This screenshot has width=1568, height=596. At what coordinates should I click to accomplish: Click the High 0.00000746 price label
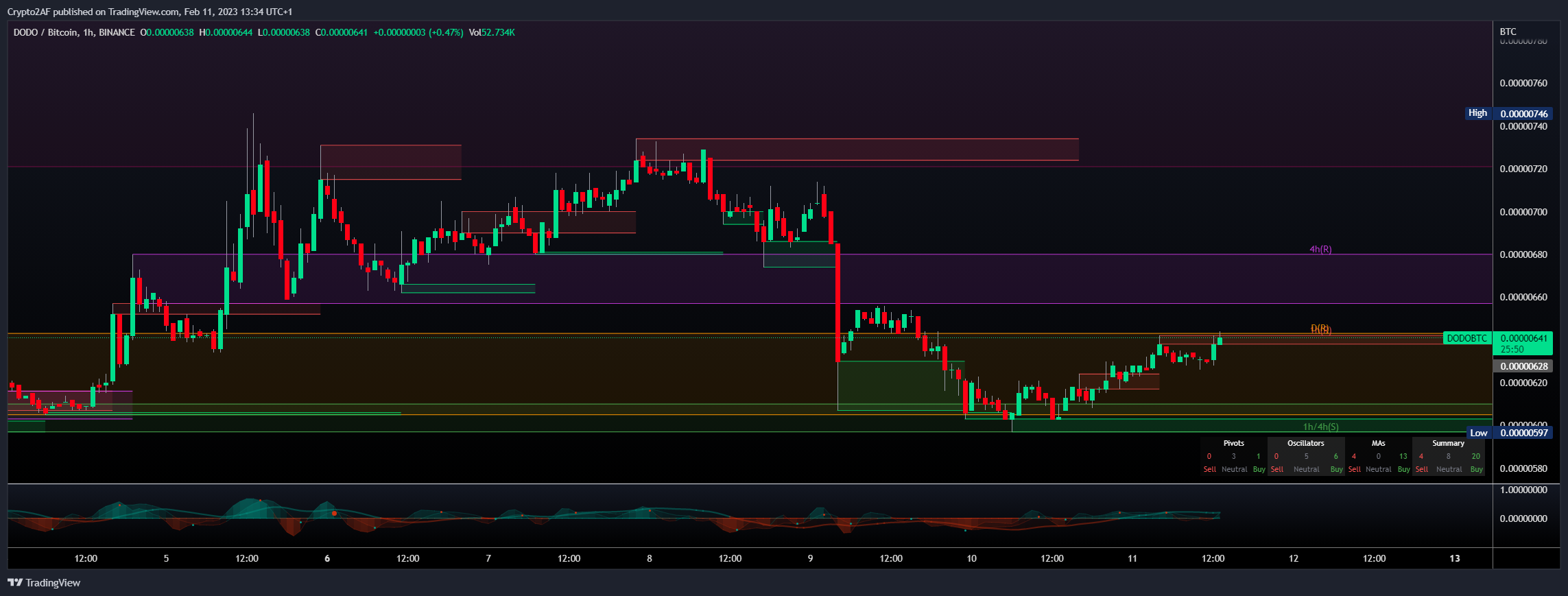(1509, 113)
